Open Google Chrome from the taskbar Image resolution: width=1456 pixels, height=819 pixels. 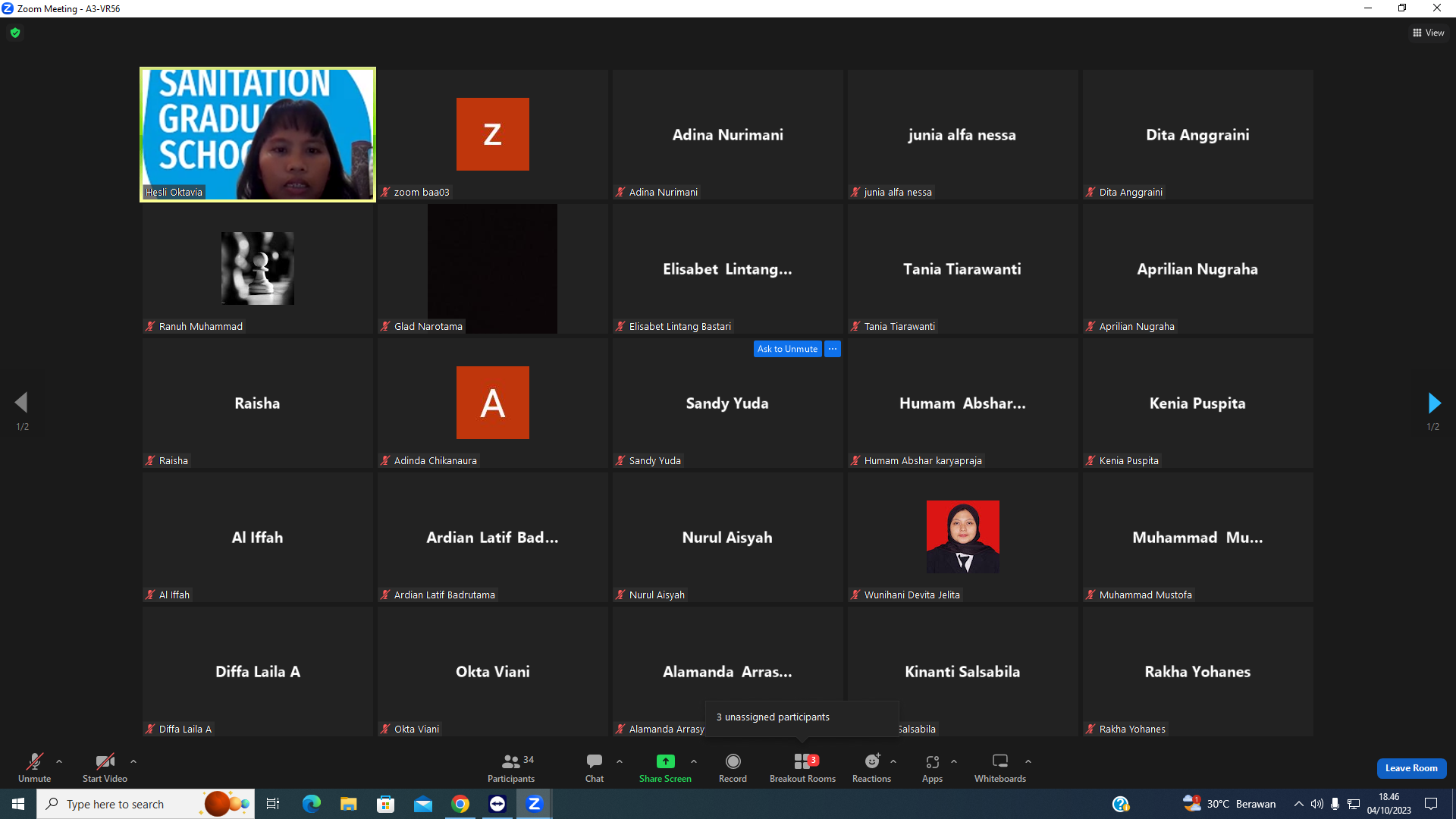coord(460,804)
